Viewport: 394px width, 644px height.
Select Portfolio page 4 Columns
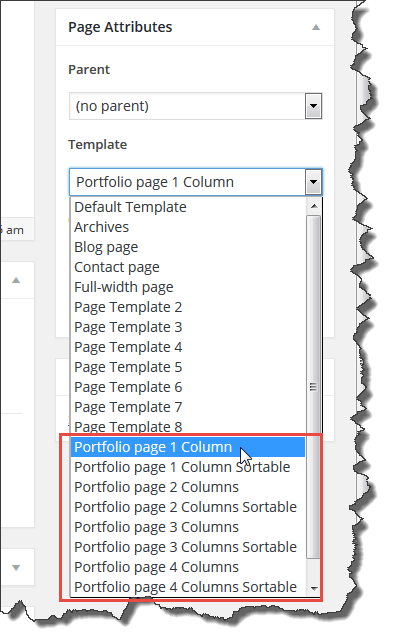click(x=188, y=567)
